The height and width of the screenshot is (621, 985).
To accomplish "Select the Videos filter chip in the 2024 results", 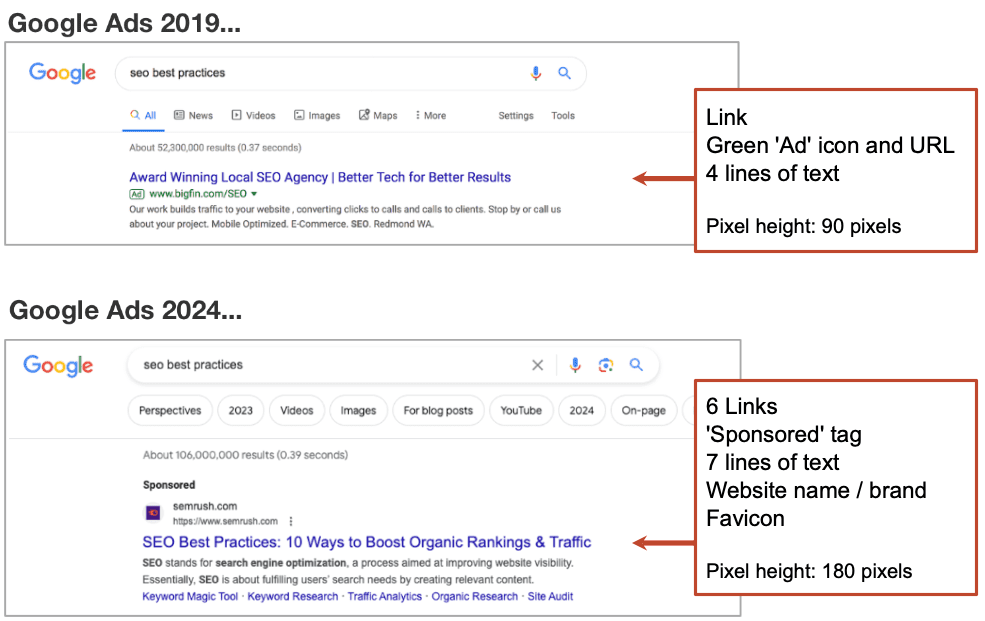I will (x=297, y=411).
